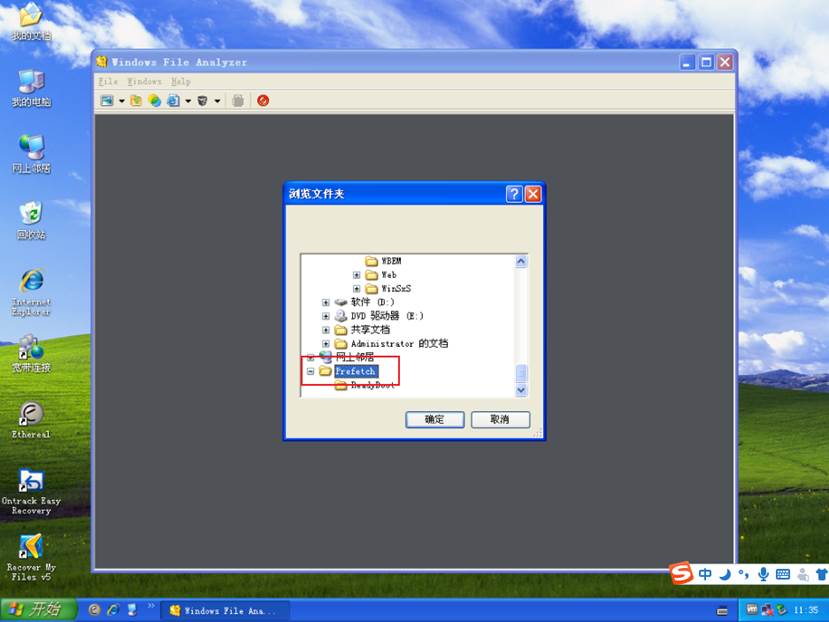
Task: Click the folder tree scrollbar thumb
Action: click(521, 373)
